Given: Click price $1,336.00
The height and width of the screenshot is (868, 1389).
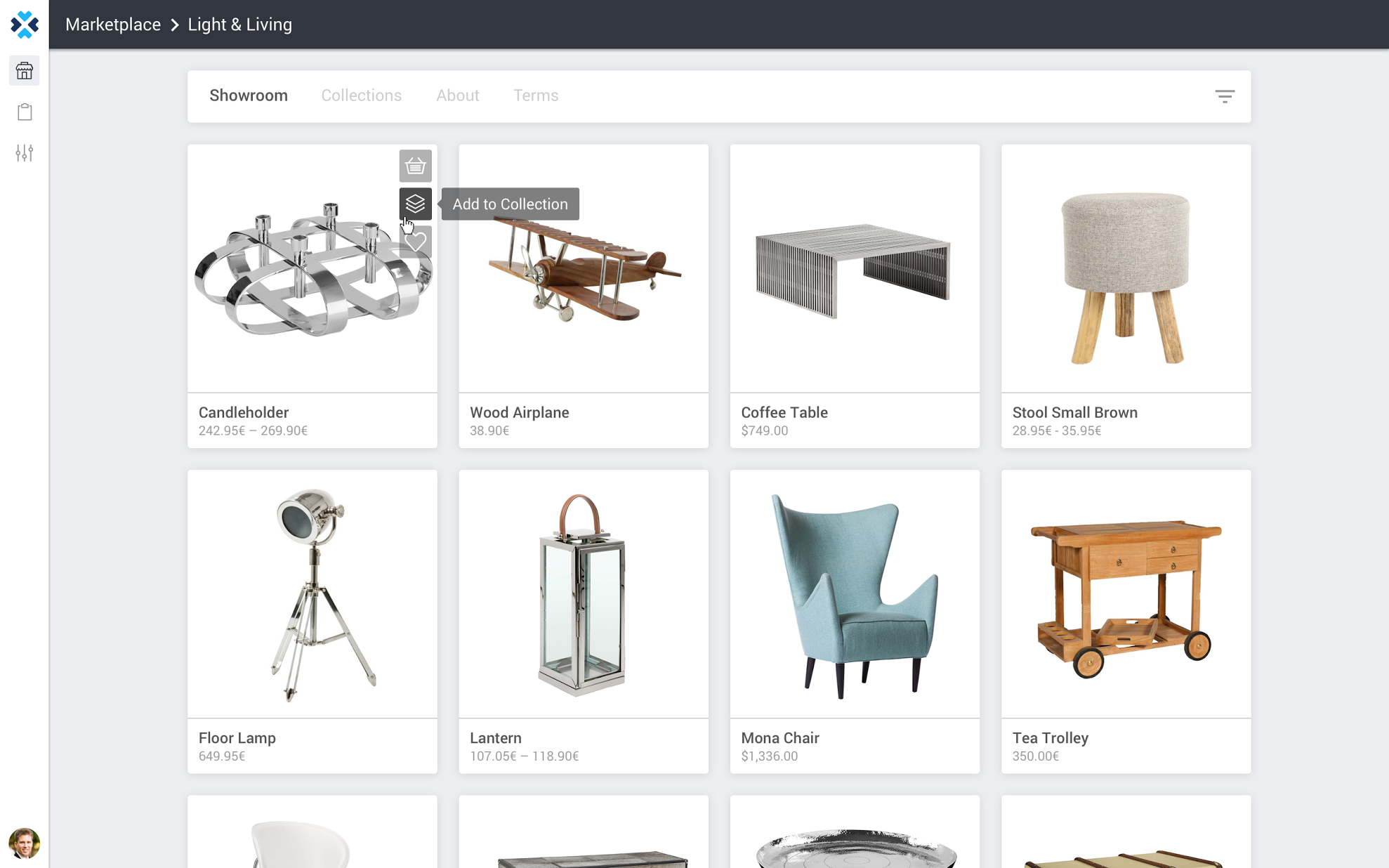Looking at the screenshot, I should (x=770, y=756).
